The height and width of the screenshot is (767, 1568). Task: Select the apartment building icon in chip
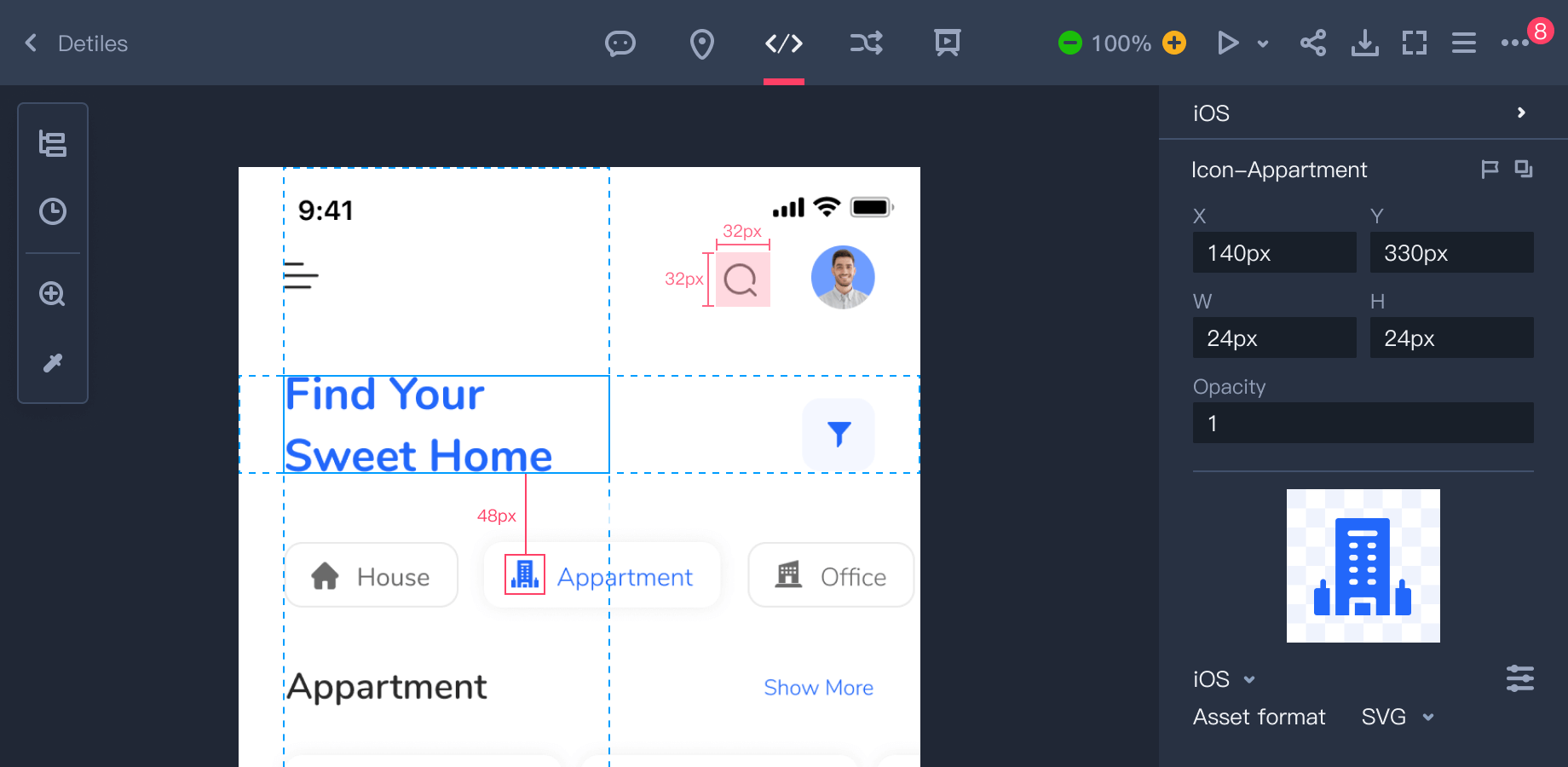tap(525, 574)
